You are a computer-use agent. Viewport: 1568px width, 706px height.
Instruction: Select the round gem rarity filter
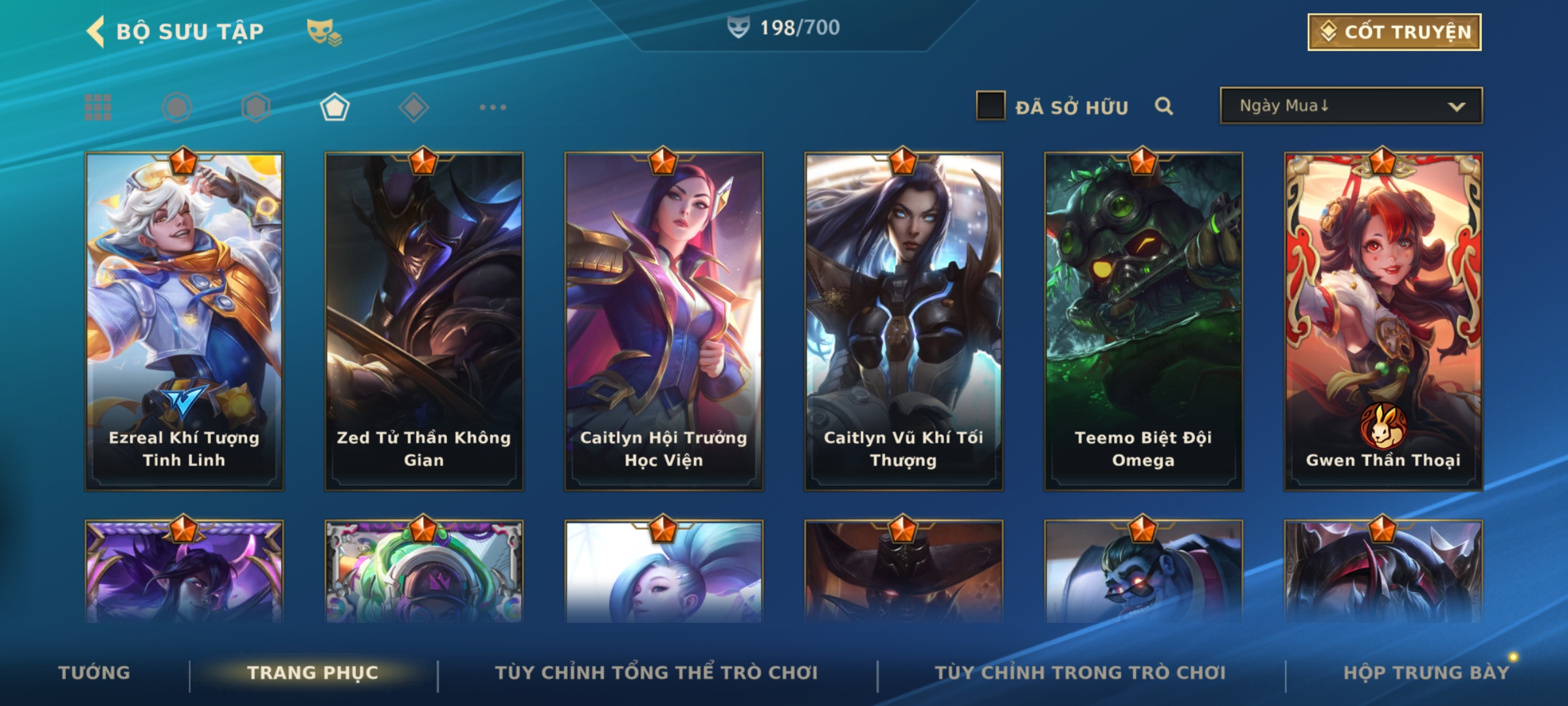coord(177,107)
